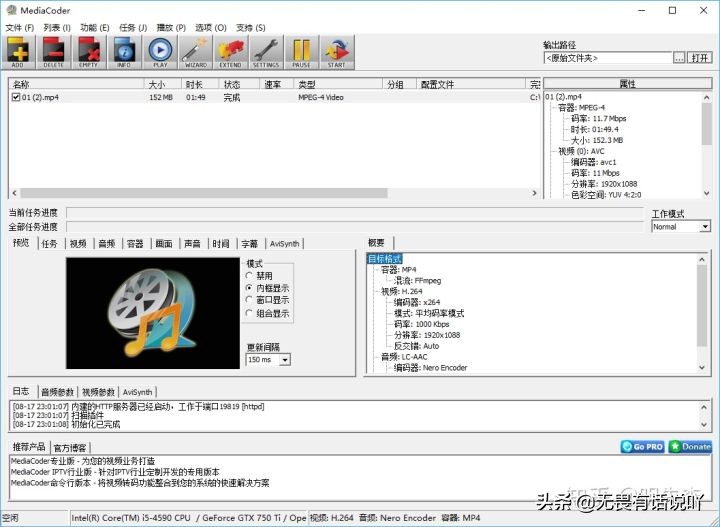The height and width of the screenshot is (527, 720).
Task: Click the Donate button
Action: (x=690, y=446)
